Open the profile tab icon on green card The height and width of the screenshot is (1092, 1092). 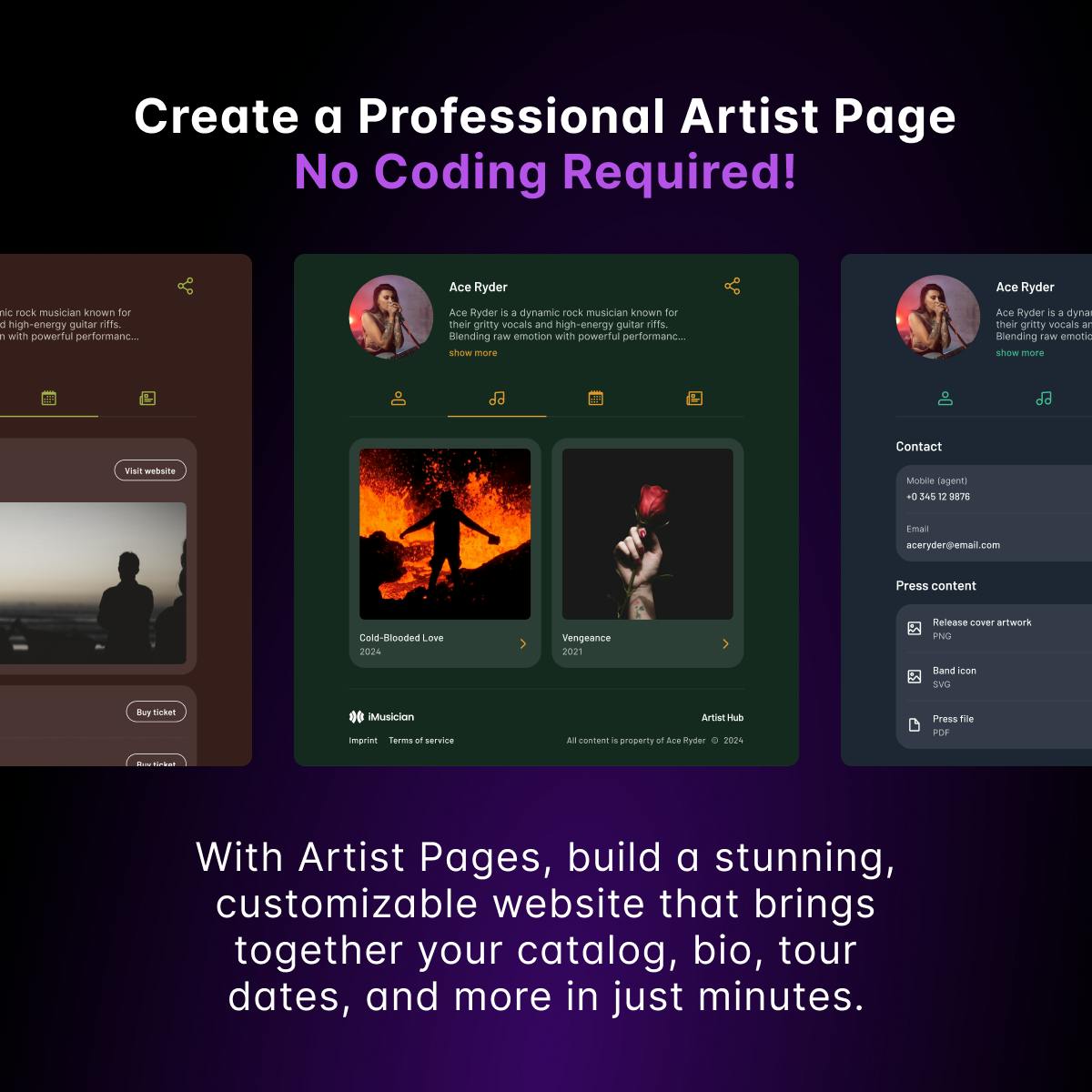(x=399, y=399)
